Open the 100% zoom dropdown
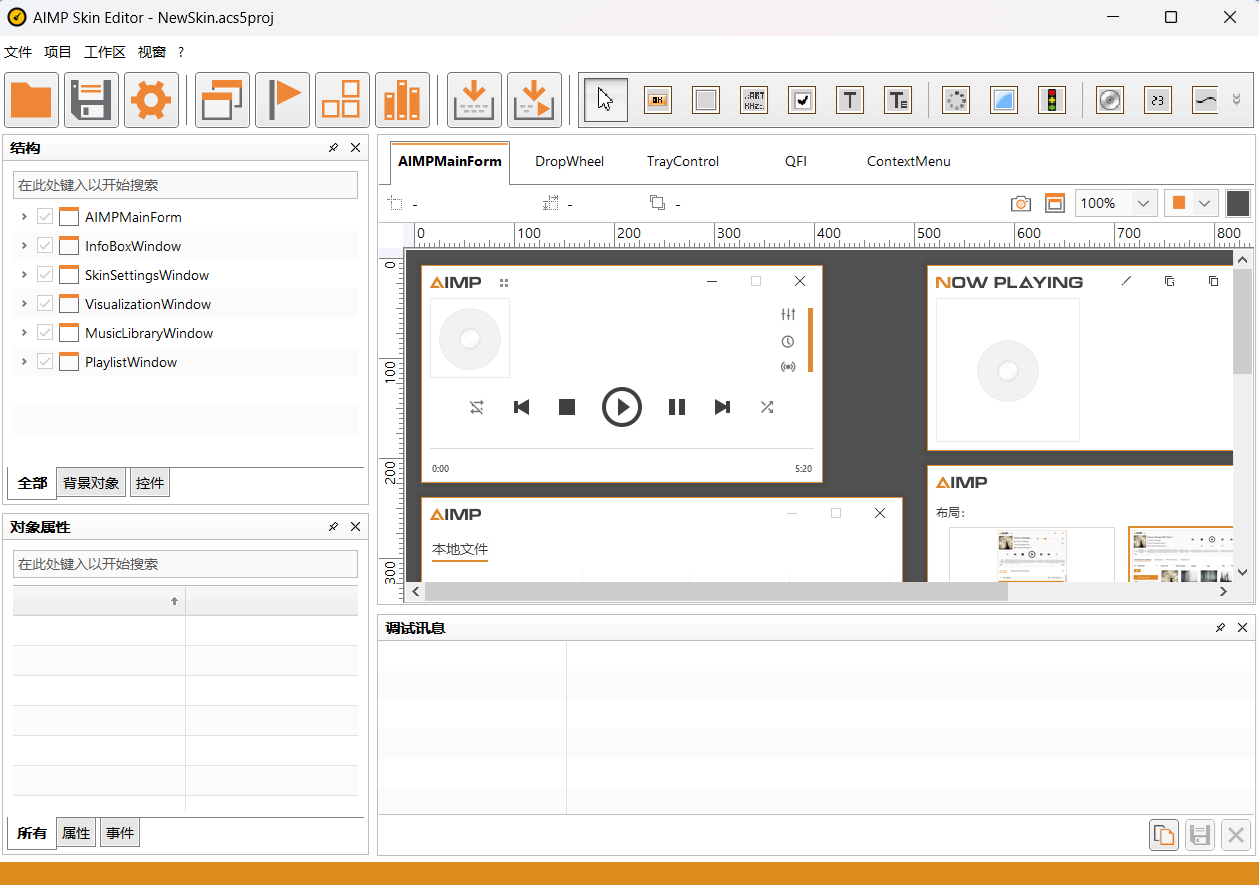The image size is (1259, 885). coord(1143,203)
